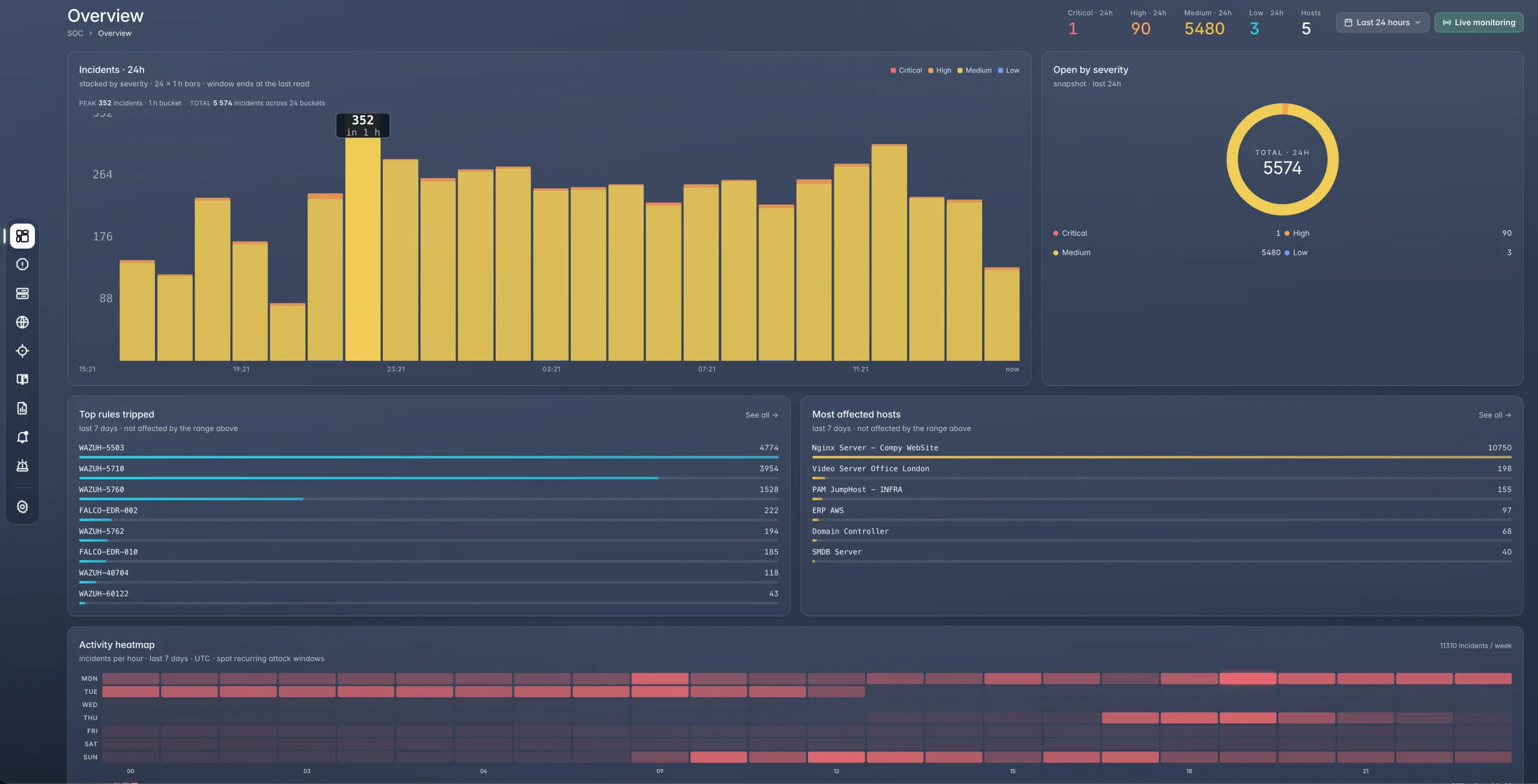Viewport: 1538px width, 784px height.
Task: Click the High orange dot in Open by severity
Action: click(x=1287, y=233)
